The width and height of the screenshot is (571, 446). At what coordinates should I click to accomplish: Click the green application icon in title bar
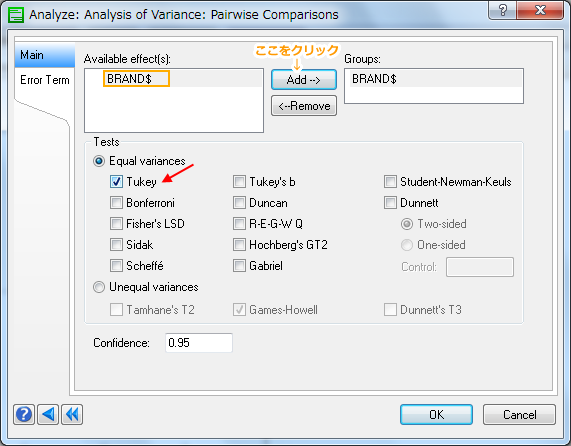point(16,15)
